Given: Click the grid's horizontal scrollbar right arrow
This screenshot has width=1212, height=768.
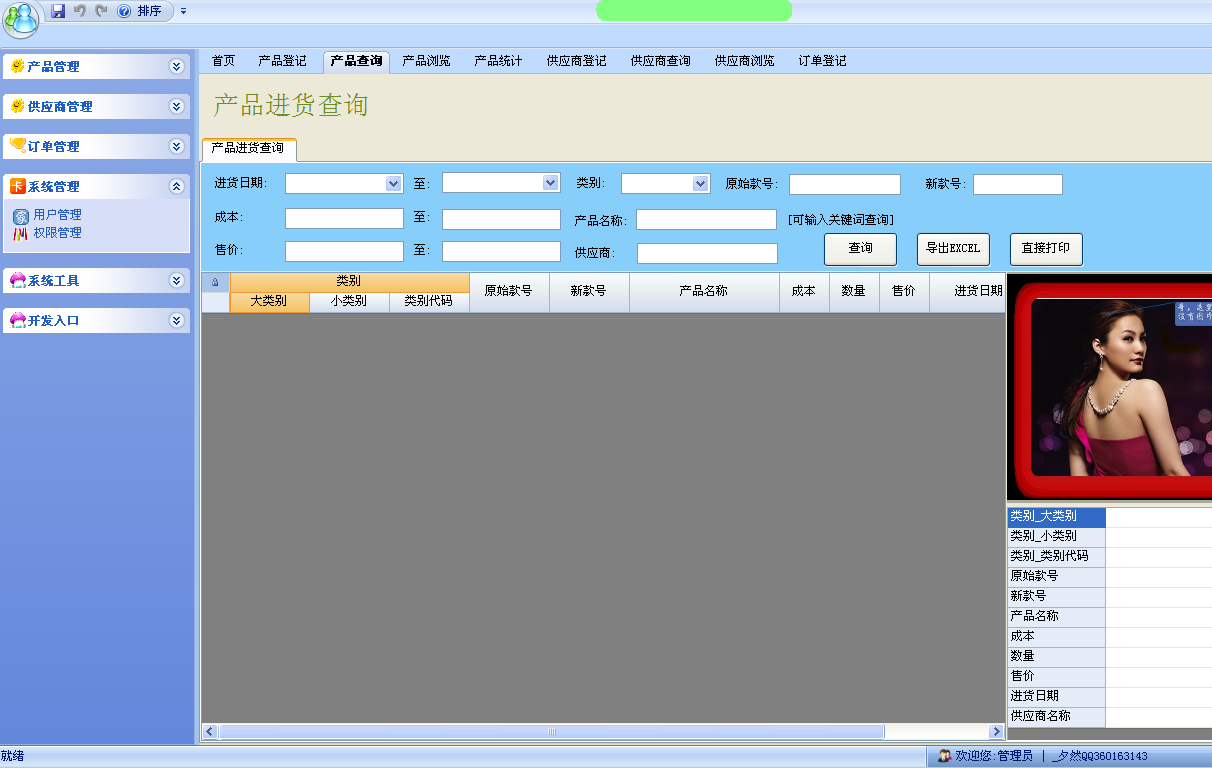Looking at the screenshot, I should [x=996, y=732].
